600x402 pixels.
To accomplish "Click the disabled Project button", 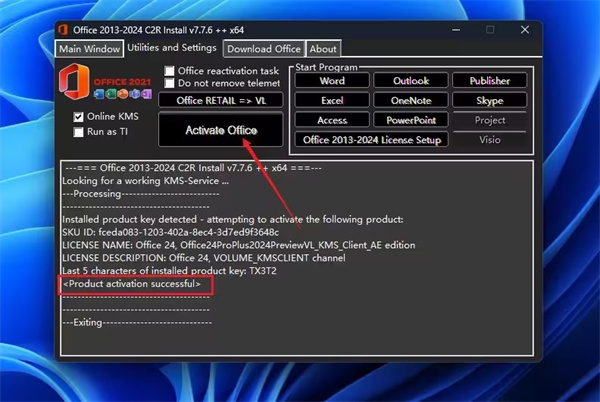I will coord(490,120).
